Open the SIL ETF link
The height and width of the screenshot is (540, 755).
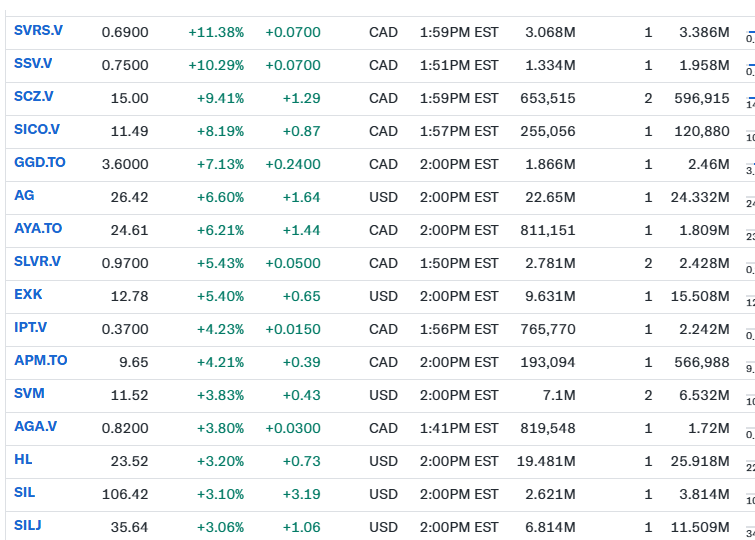coord(25,493)
